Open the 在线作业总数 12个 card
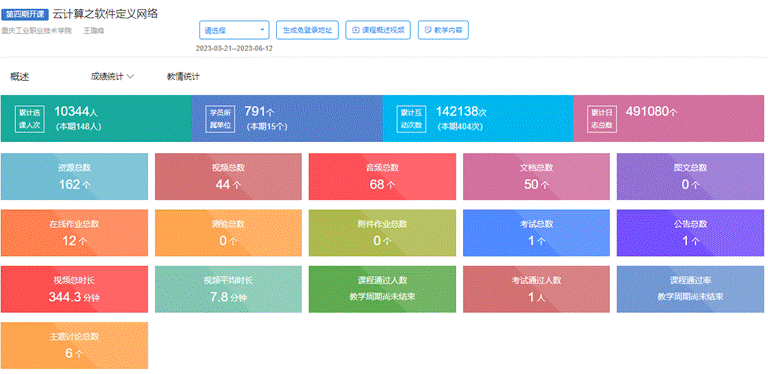 pyautogui.click(x=74, y=233)
